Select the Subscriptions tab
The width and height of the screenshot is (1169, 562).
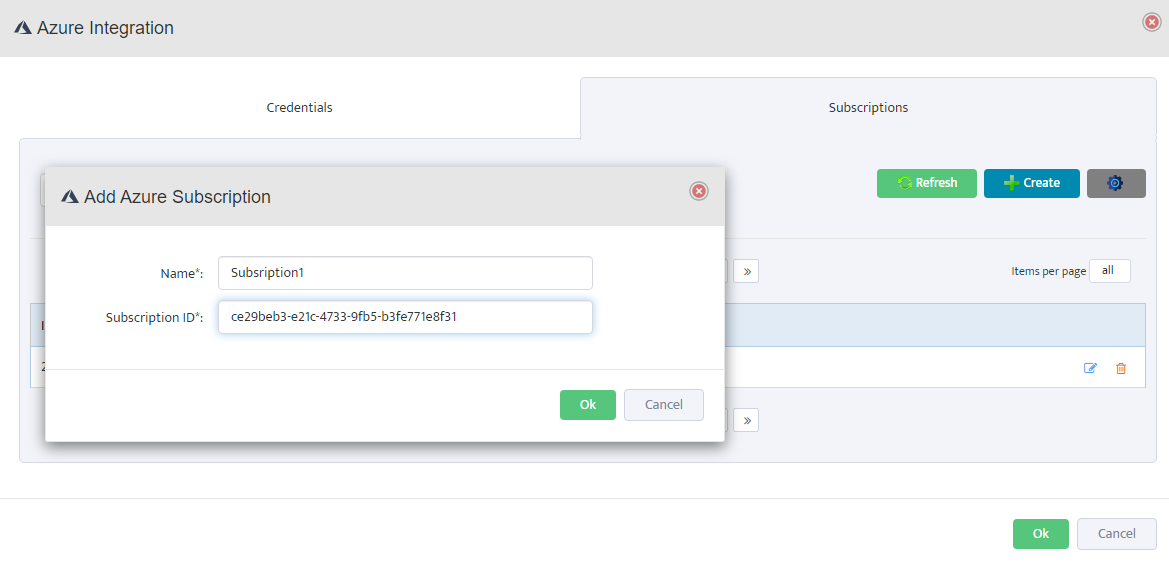868,107
